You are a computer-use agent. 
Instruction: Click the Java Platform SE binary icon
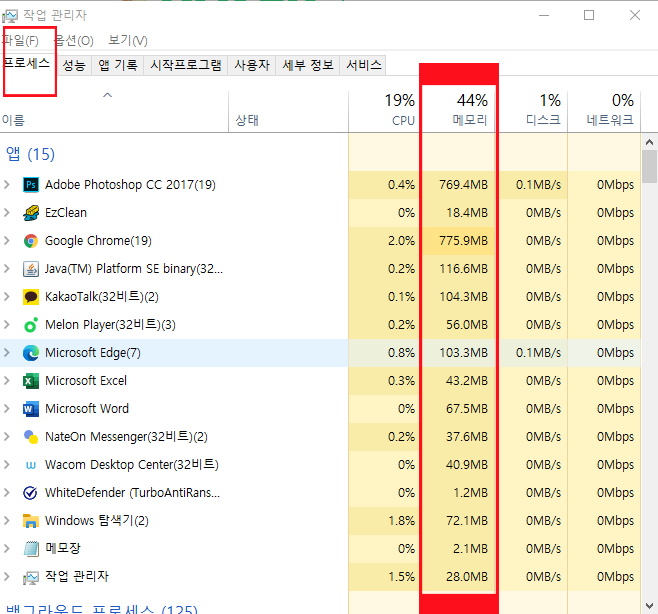coord(31,269)
